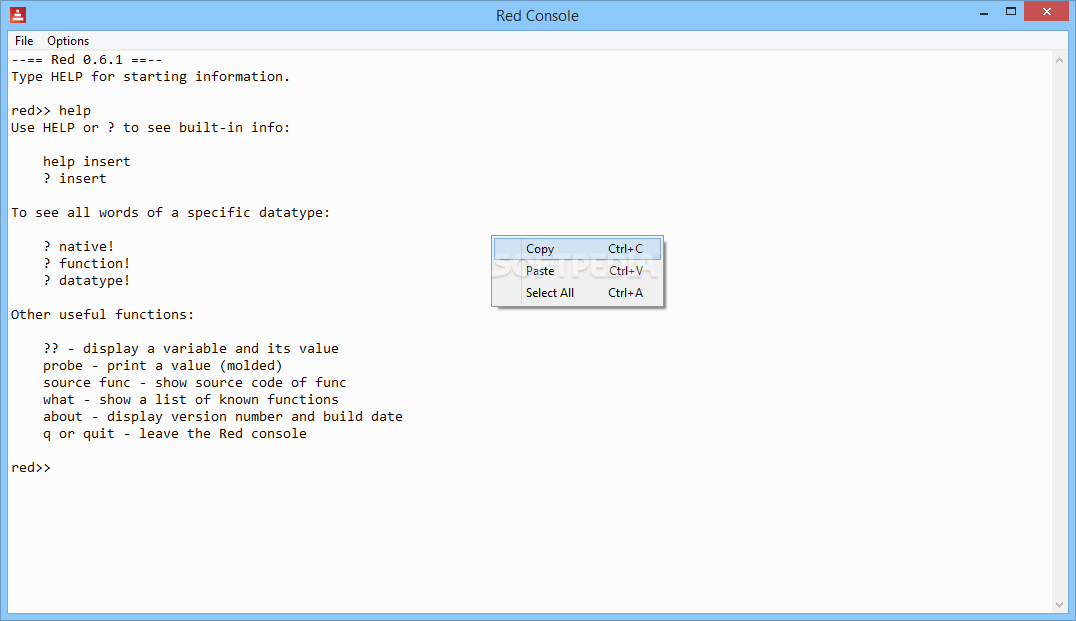Click the "? function!" line
Image resolution: width=1076 pixels, height=621 pixels.
(86, 263)
